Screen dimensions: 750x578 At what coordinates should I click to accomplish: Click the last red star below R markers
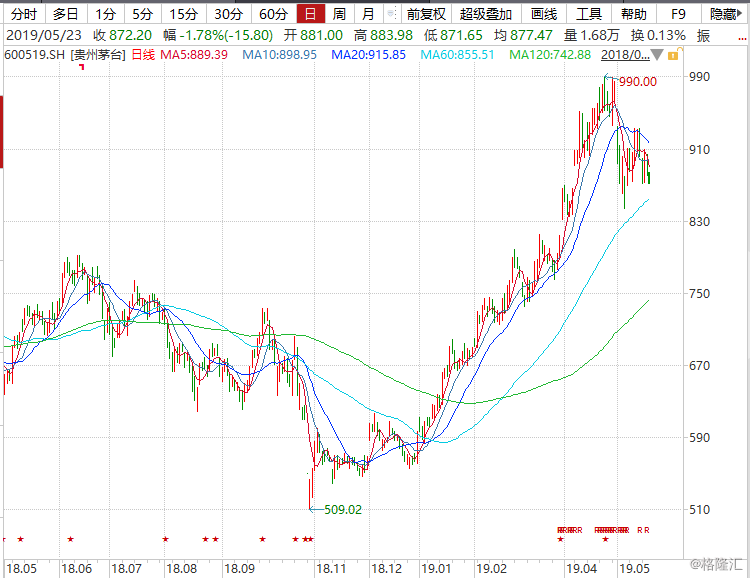coord(606,539)
